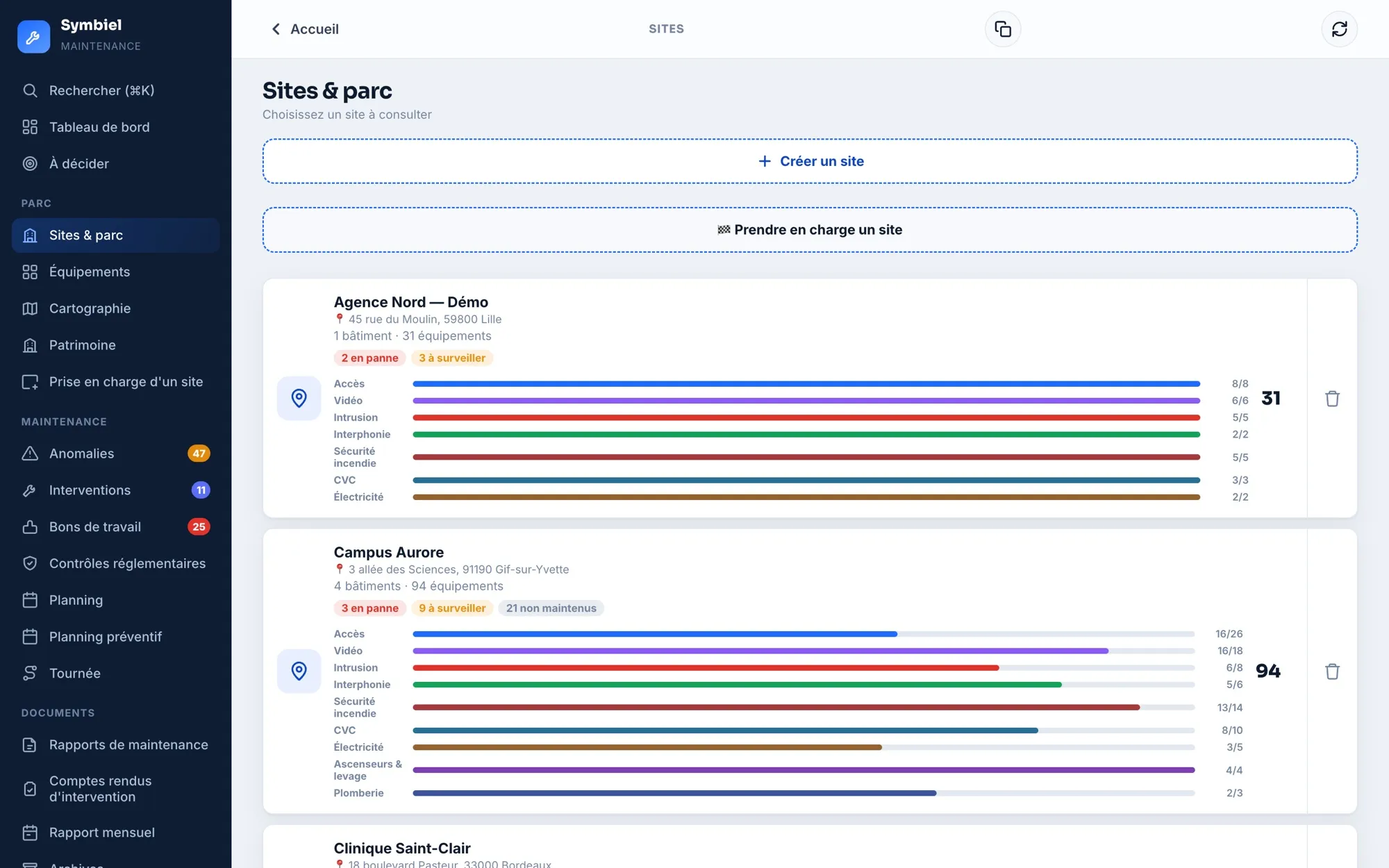Open Rechercher search in sidebar
1389x868 pixels.
pos(115,90)
